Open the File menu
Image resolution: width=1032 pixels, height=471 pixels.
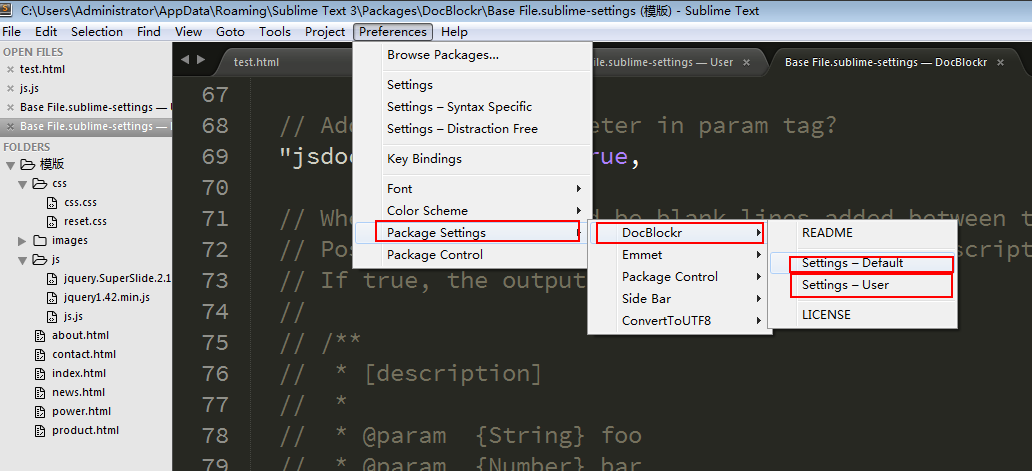point(12,32)
